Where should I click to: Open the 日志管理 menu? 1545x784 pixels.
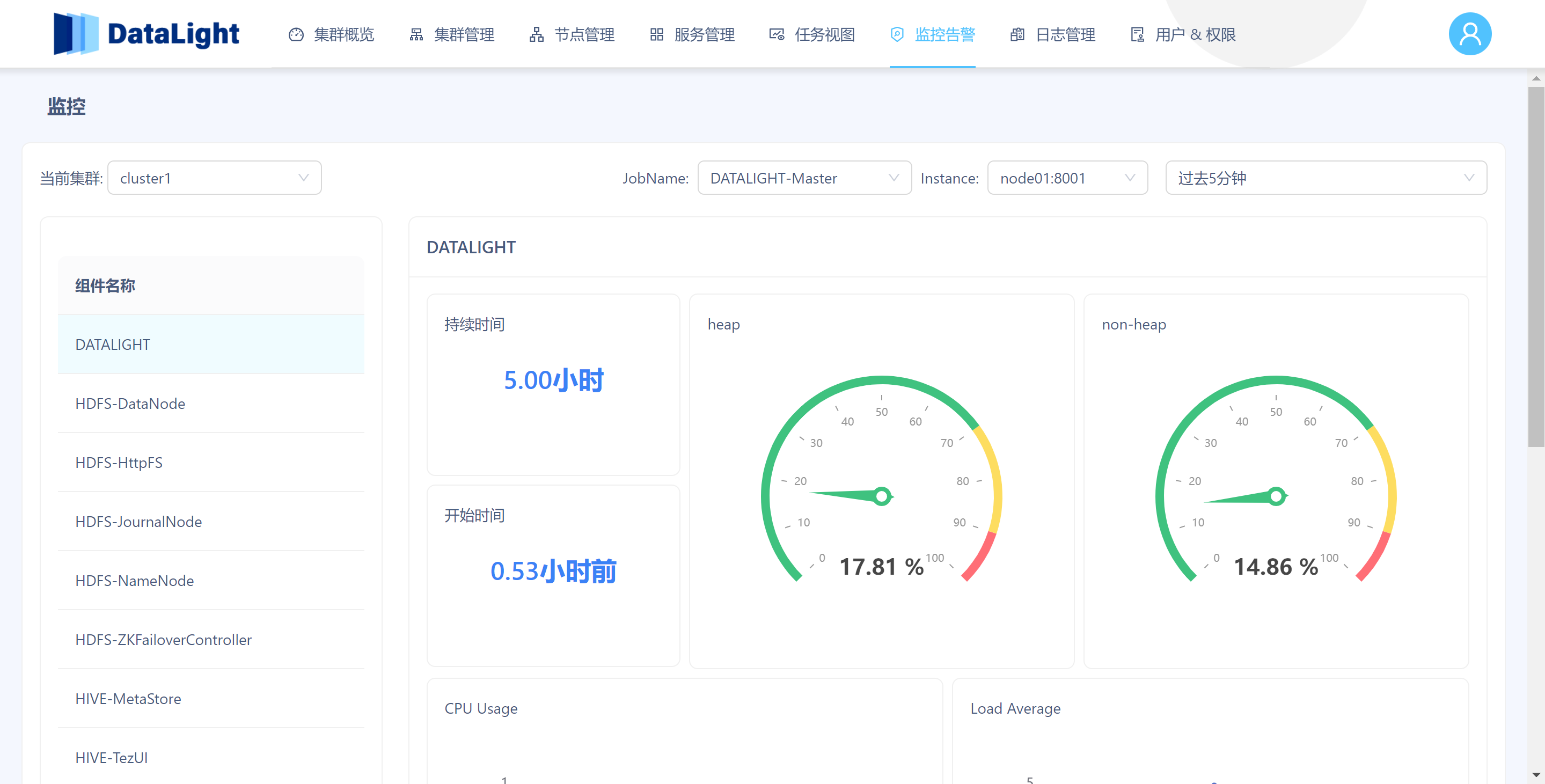point(1065,35)
